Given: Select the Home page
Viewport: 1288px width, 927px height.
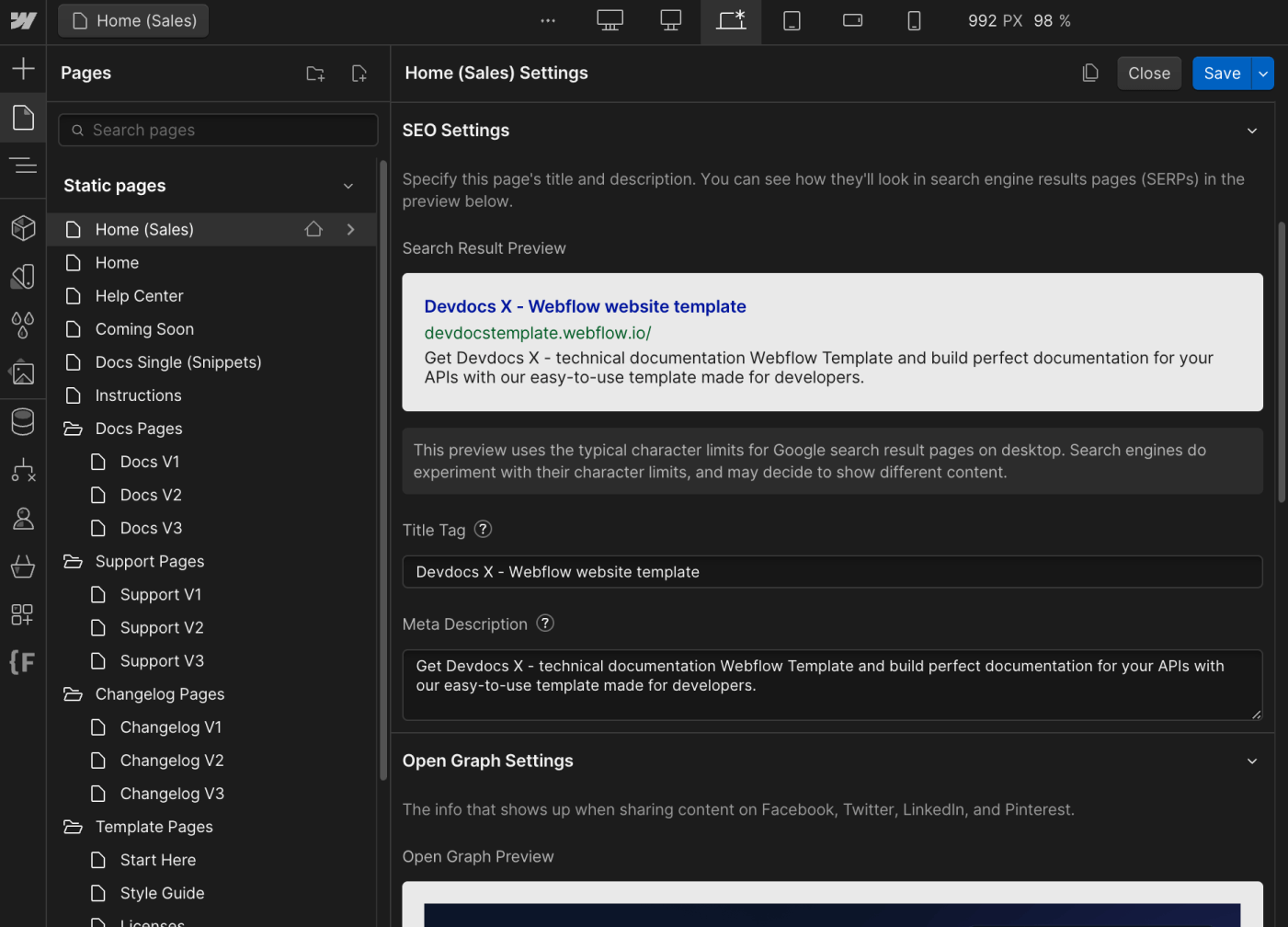Looking at the screenshot, I should coord(211,263).
